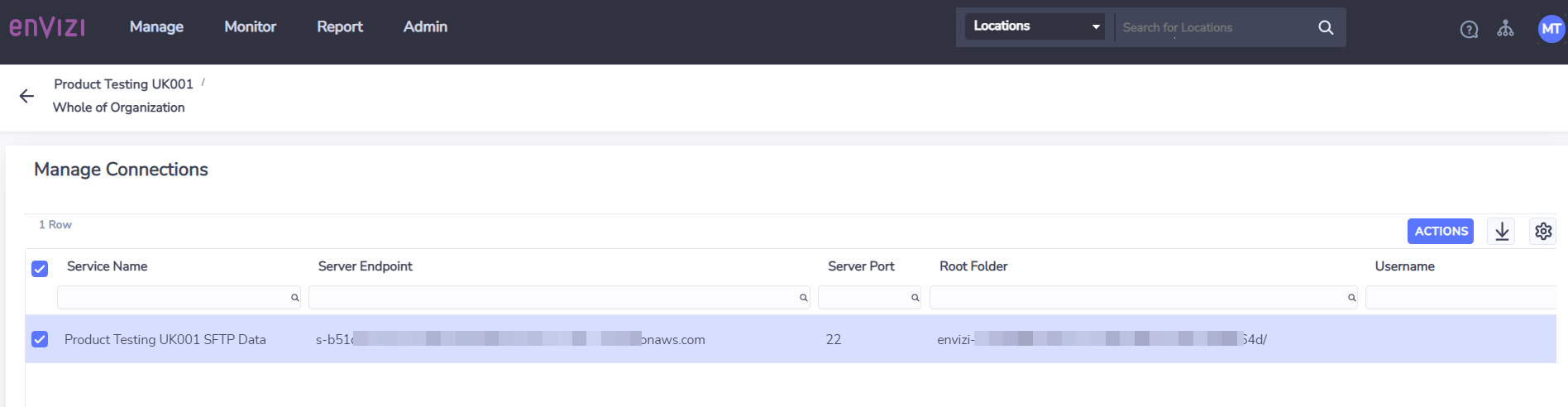
Task: Click the Server Endpoint filter input
Action: (x=559, y=297)
